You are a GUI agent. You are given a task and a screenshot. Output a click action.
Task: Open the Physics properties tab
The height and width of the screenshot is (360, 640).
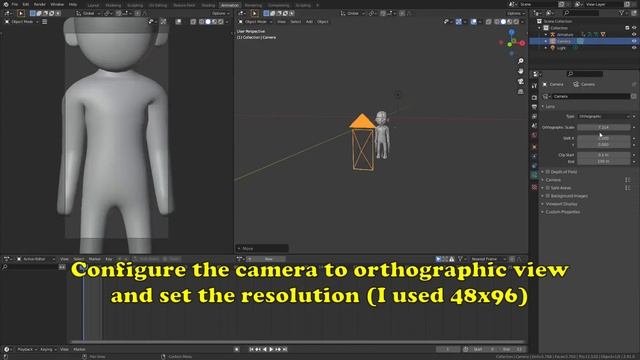[x=534, y=156]
